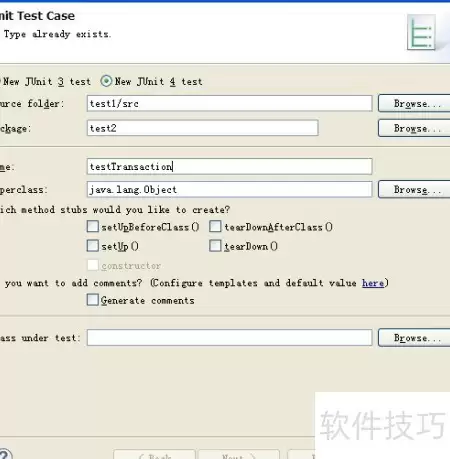Click the JUnit wizard banner icon
The height and width of the screenshot is (459, 450).
click(x=421, y=32)
